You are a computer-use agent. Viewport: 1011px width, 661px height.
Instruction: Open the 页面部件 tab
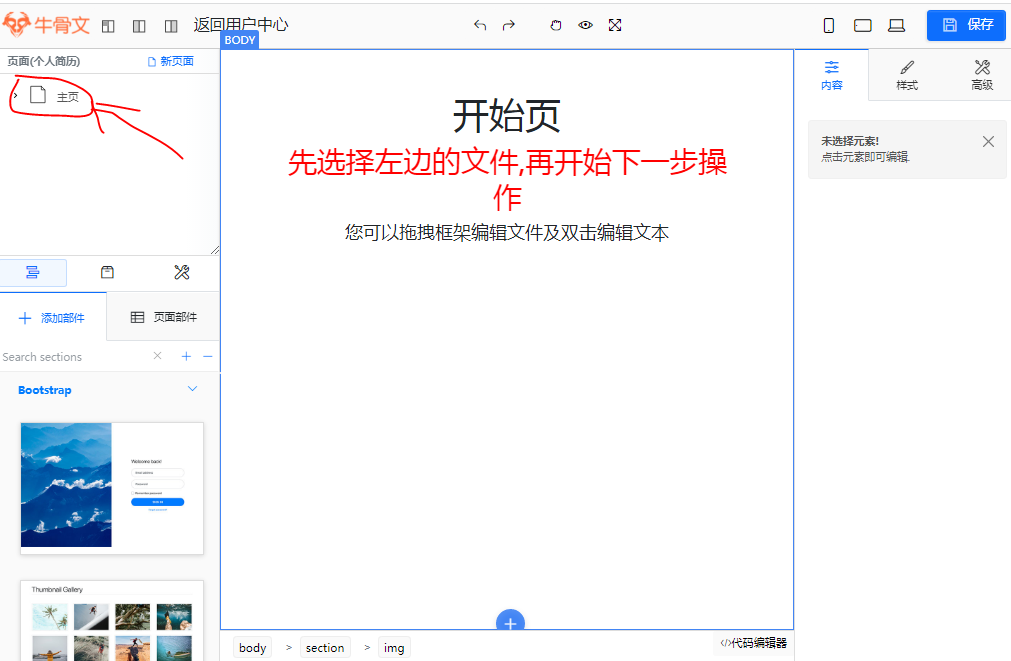164,317
